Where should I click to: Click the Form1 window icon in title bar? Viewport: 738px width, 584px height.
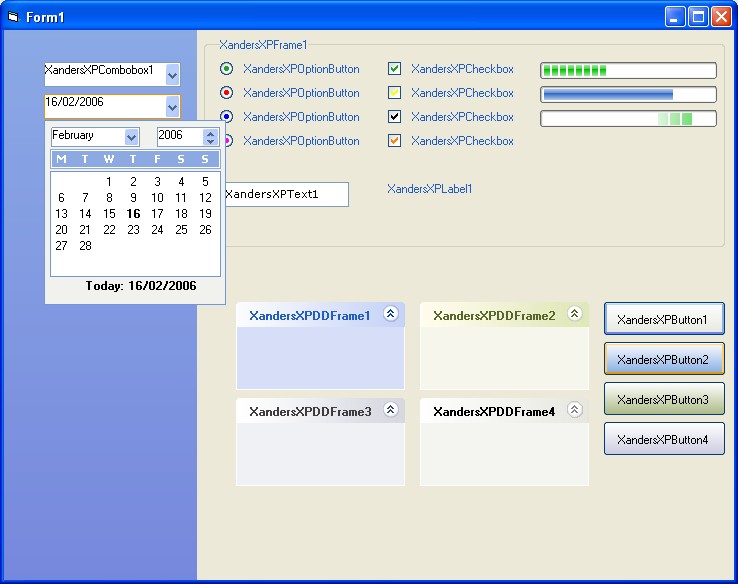[13, 17]
